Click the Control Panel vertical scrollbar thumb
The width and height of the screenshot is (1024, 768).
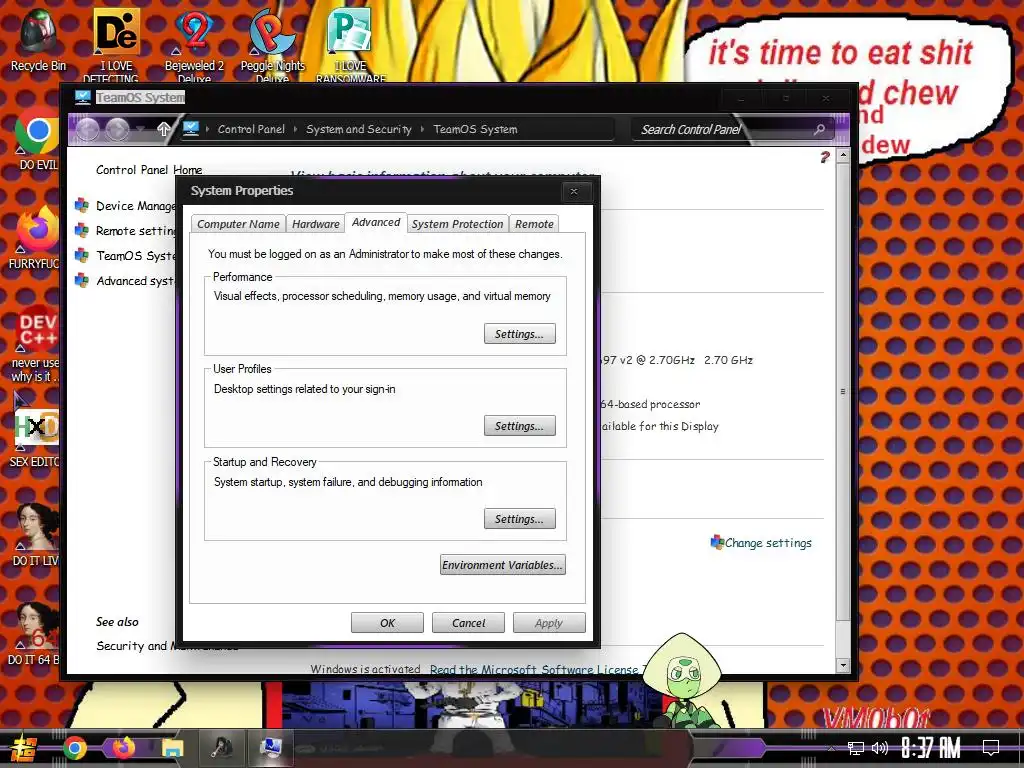pyautogui.click(x=843, y=392)
